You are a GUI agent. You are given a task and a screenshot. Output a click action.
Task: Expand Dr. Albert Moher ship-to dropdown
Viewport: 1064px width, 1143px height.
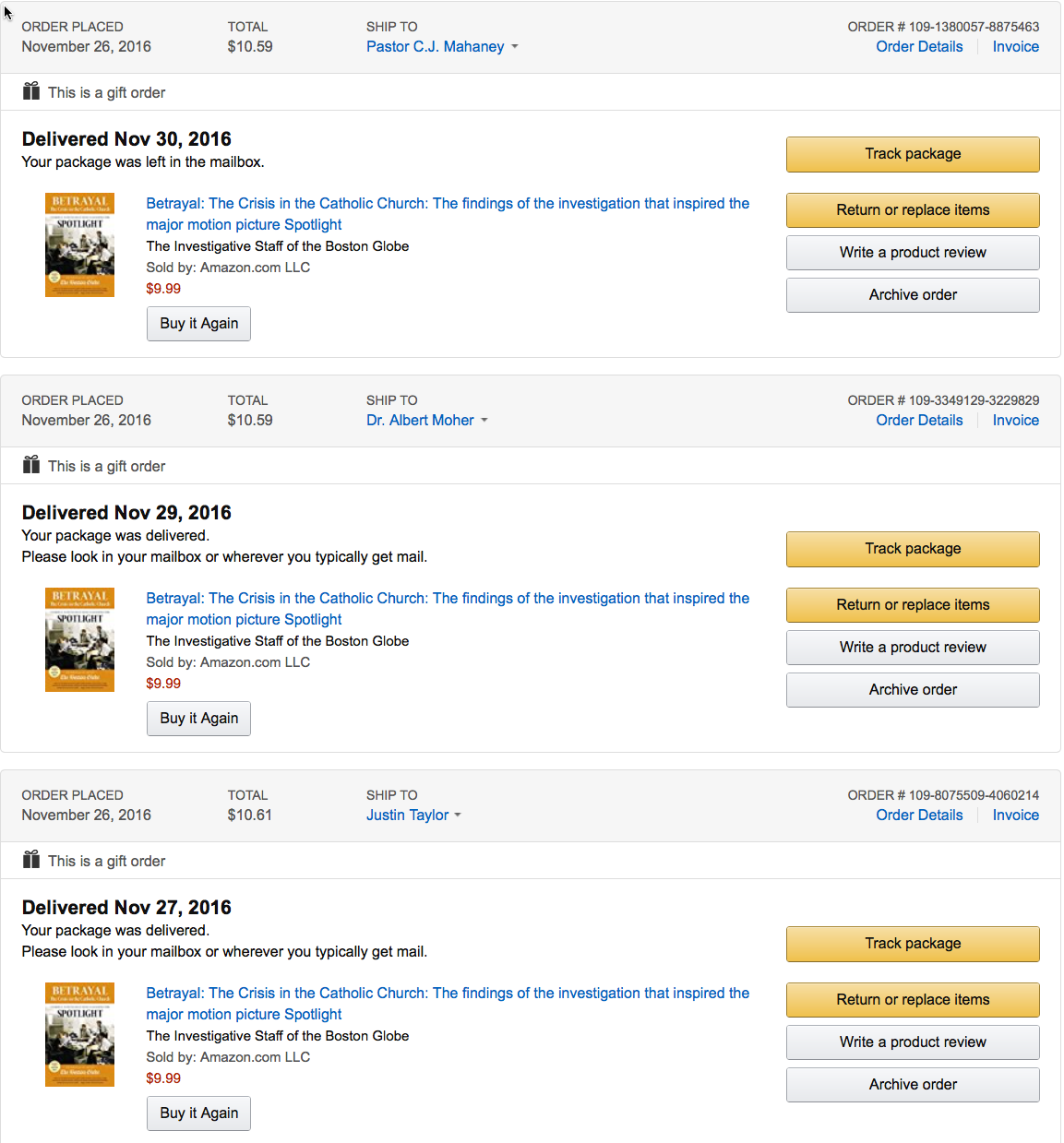[x=484, y=421]
